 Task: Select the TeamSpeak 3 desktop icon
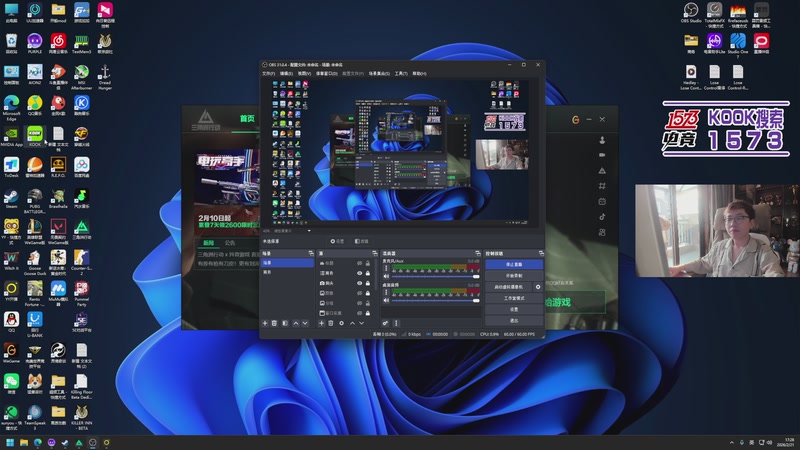35,417
